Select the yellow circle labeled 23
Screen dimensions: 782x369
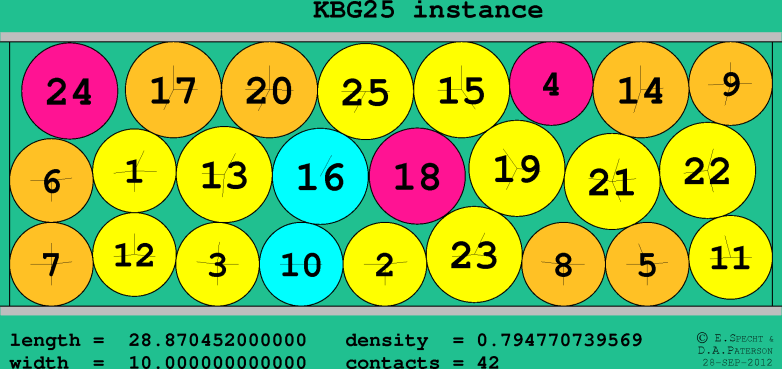click(x=475, y=254)
